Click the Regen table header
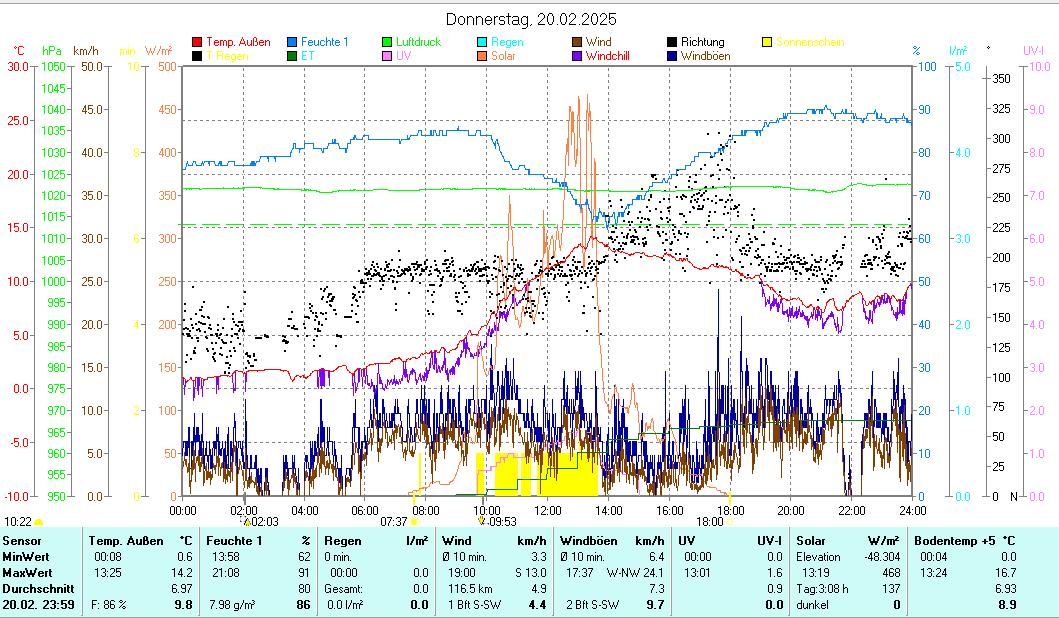This screenshot has height=618, width=1059. coord(342,541)
